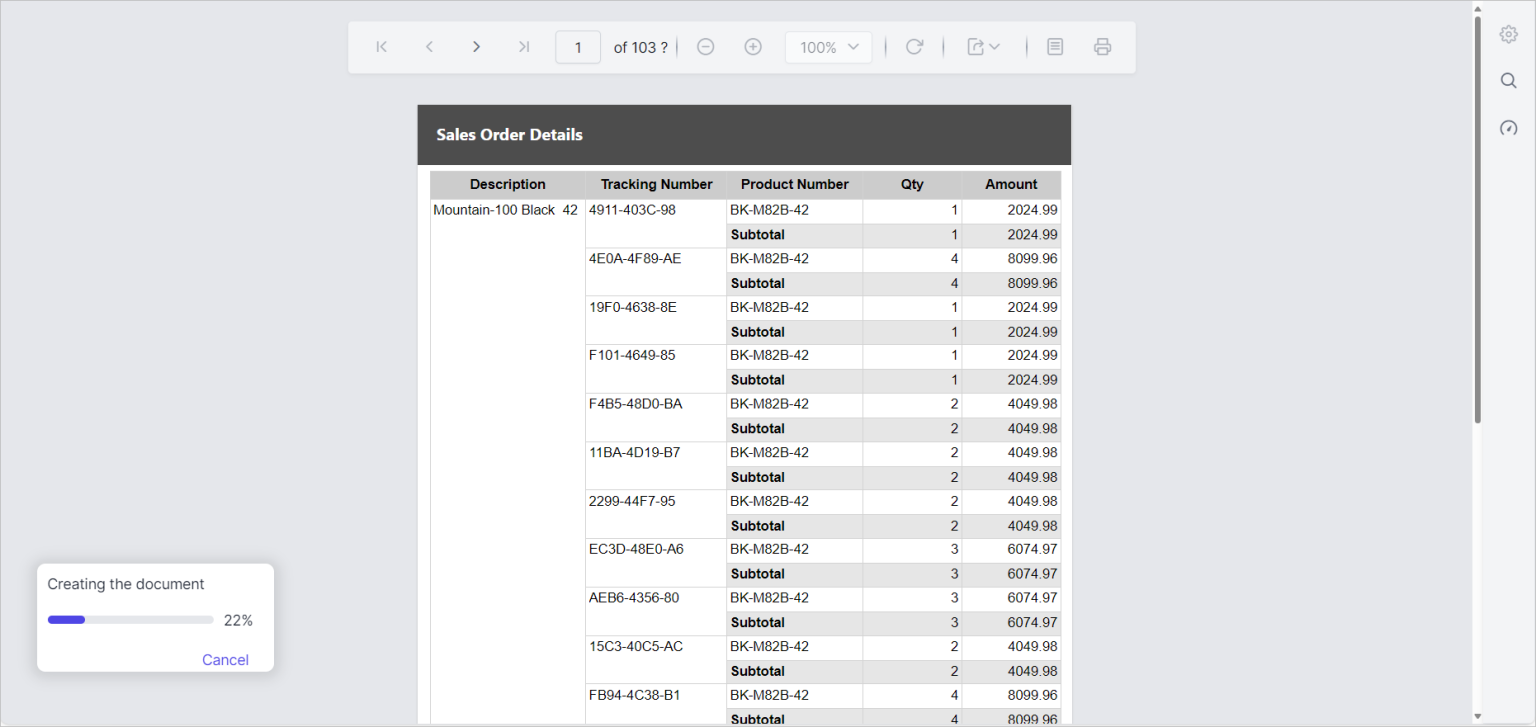Go to next page arrow
The image size is (1536, 727).
(476, 47)
